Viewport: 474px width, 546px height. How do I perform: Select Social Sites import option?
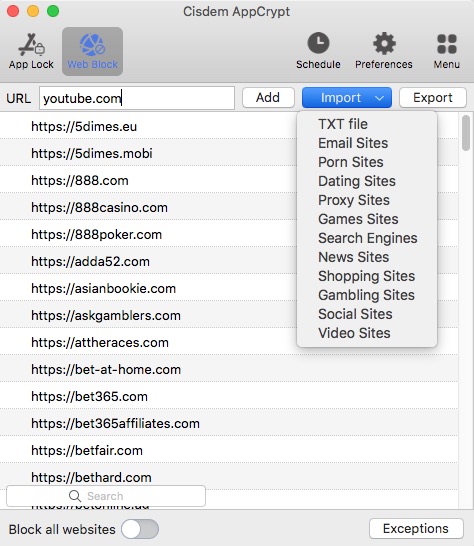[x=355, y=314]
